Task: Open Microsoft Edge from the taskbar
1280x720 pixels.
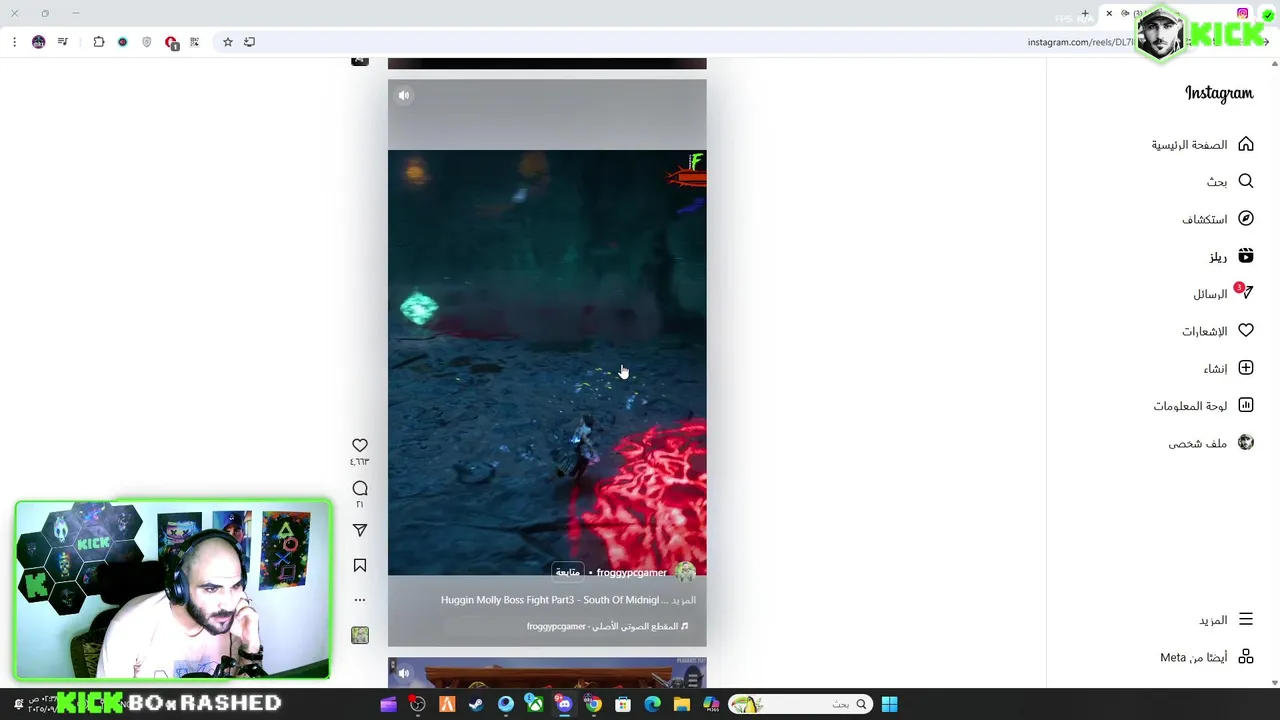Action: pos(653,704)
